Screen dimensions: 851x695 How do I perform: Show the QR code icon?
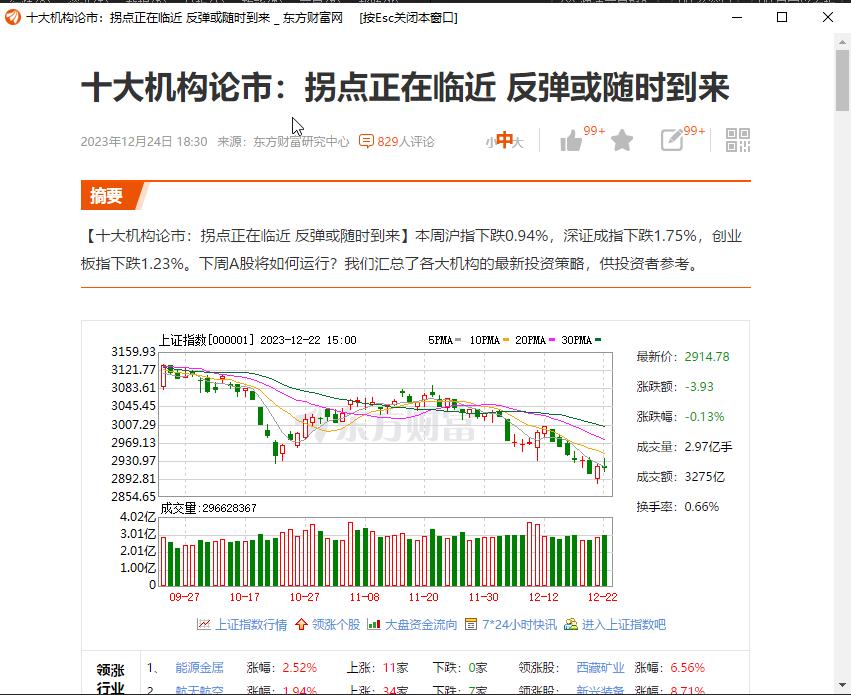pyautogui.click(x=738, y=140)
